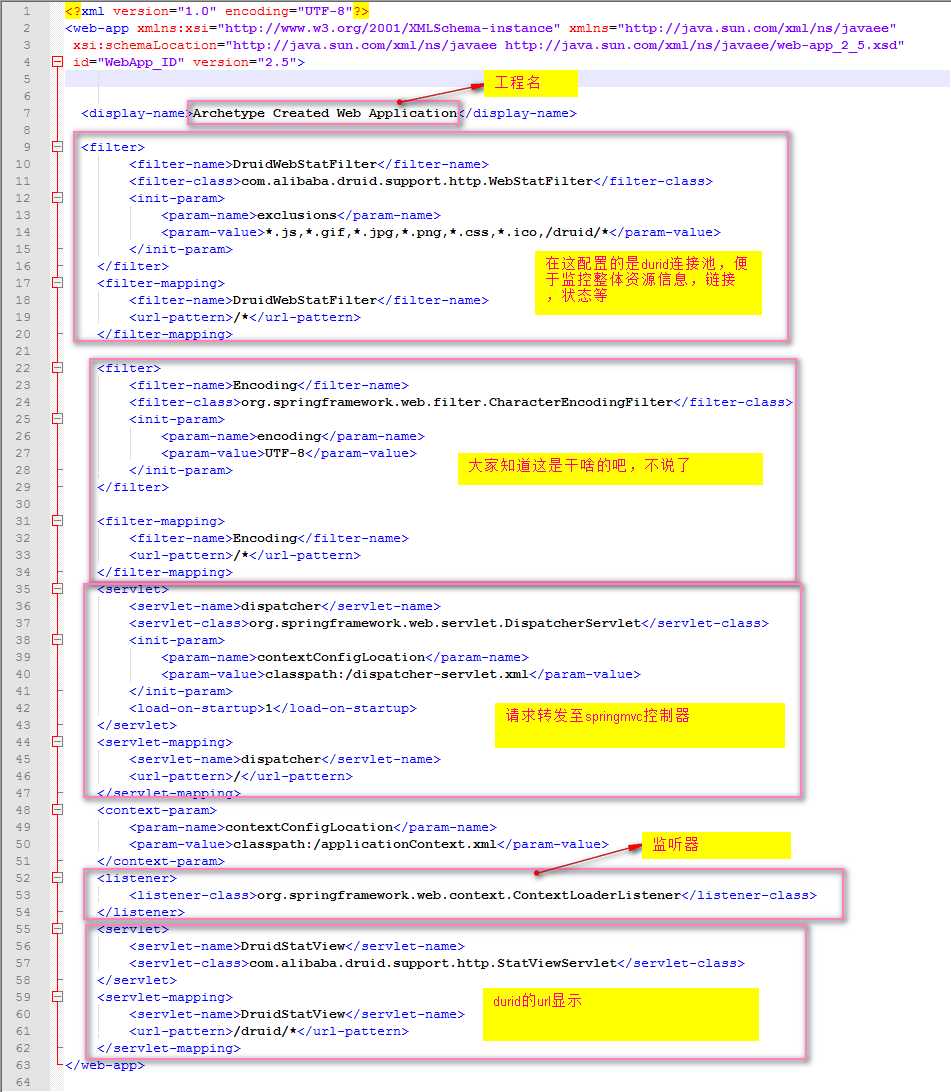Collapse filter-mapping fold marker at line 17

tap(57, 283)
